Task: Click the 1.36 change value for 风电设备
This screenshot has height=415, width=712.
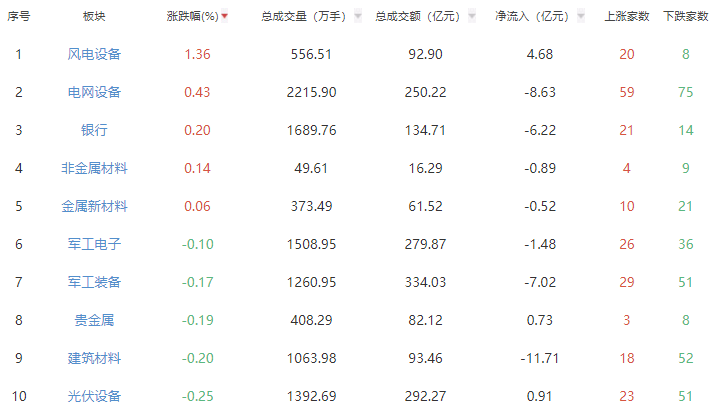Action: 198,54
